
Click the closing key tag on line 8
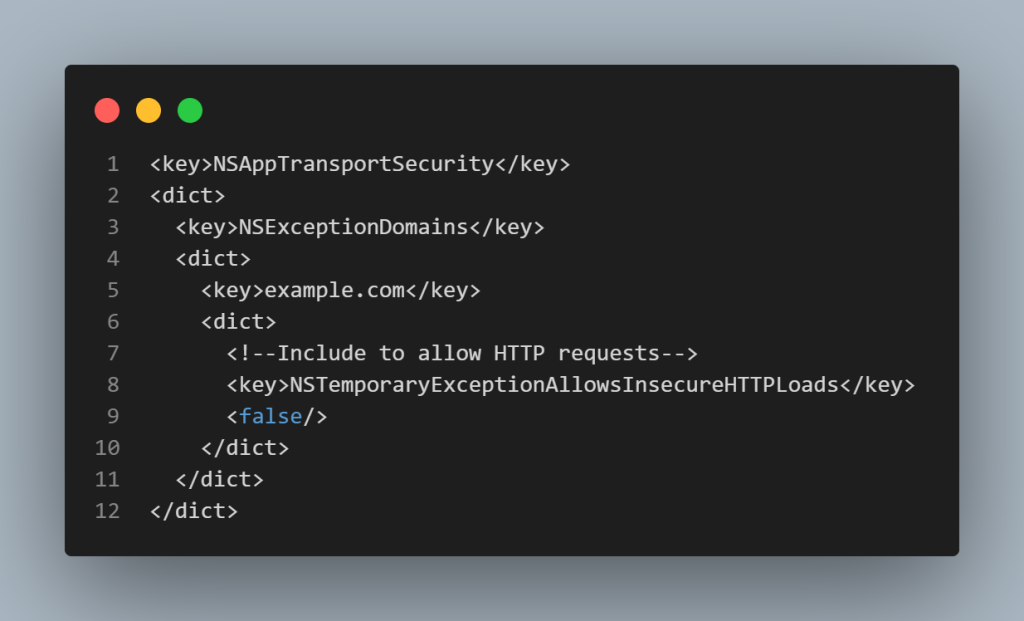877,385
